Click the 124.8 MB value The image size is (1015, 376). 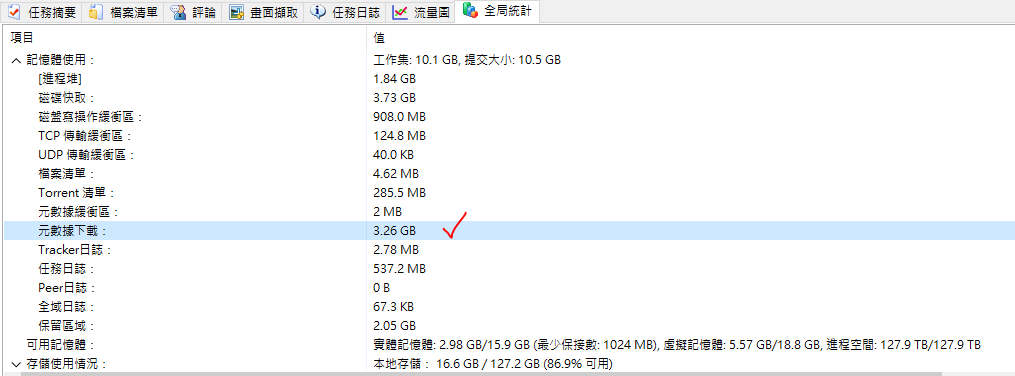pyautogui.click(x=399, y=136)
